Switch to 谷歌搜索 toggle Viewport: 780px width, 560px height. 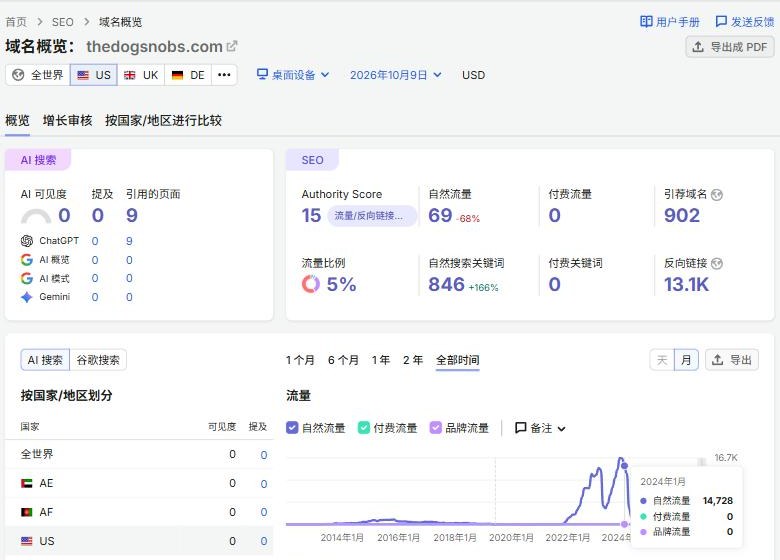pos(98,360)
